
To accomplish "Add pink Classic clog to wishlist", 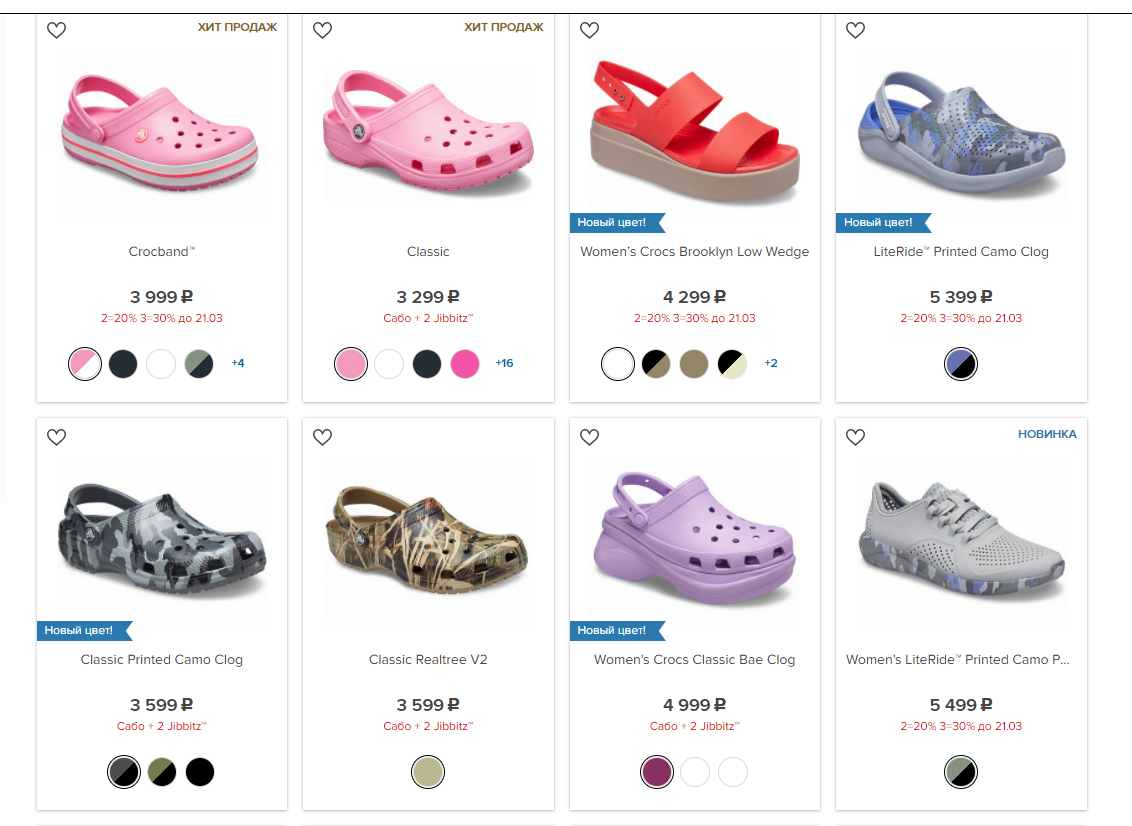I will tap(322, 30).
